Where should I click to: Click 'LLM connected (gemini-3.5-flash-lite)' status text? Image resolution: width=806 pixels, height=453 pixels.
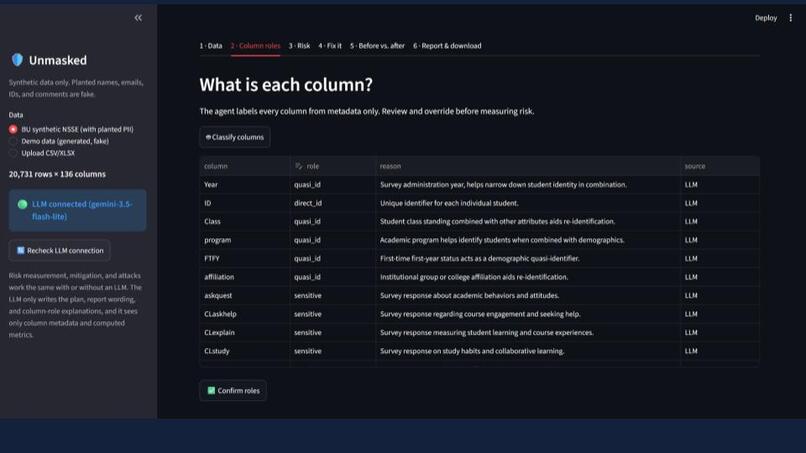(x=82, y=210)
